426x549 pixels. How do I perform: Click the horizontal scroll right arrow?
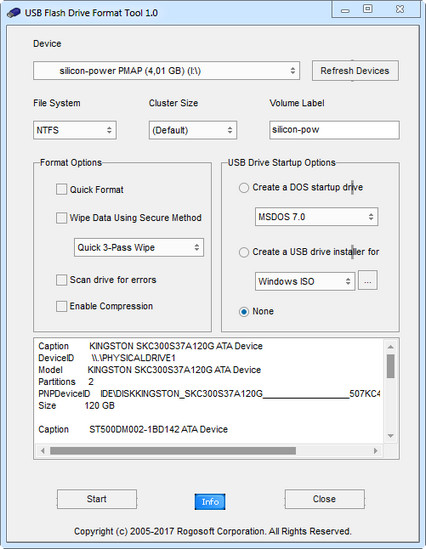[x=376, y=451]
